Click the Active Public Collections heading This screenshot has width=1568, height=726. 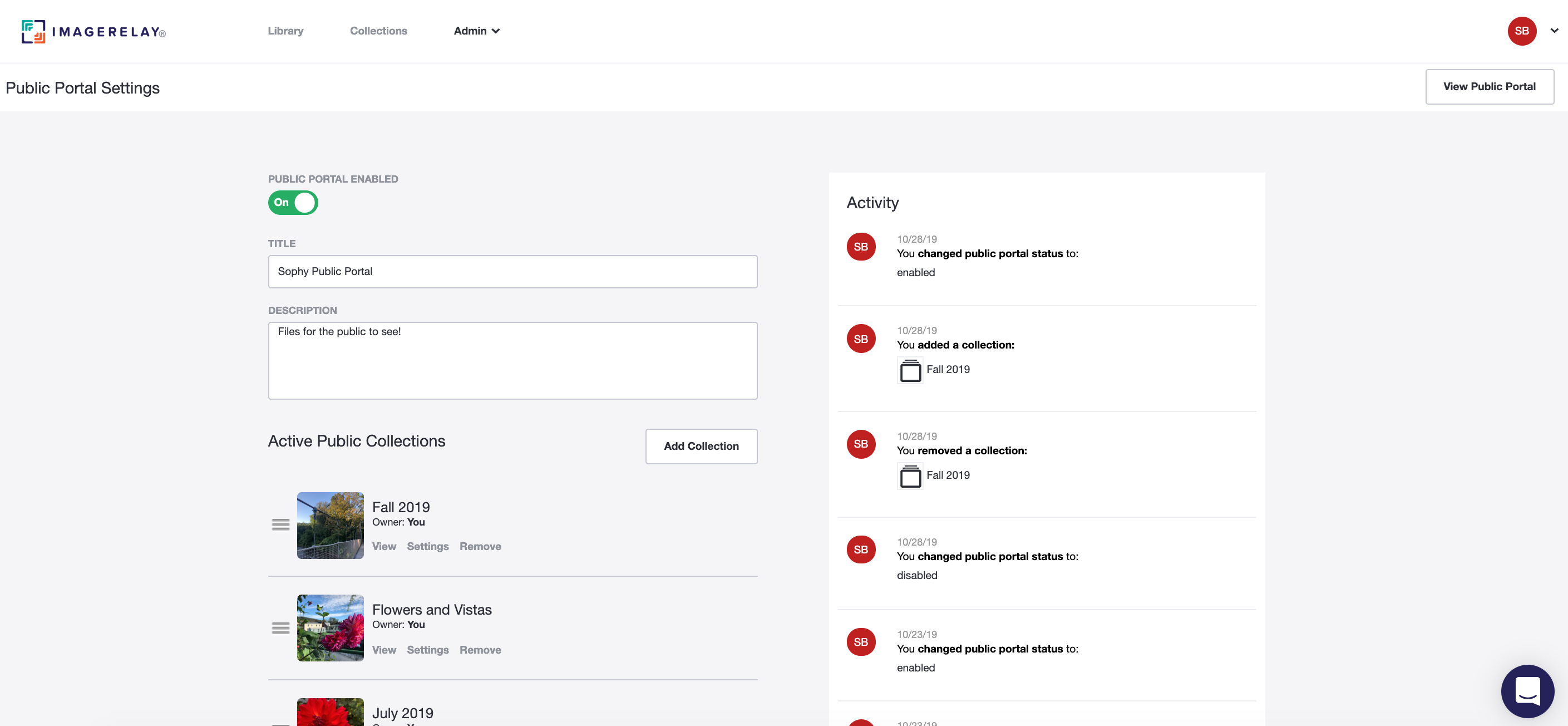357,441
